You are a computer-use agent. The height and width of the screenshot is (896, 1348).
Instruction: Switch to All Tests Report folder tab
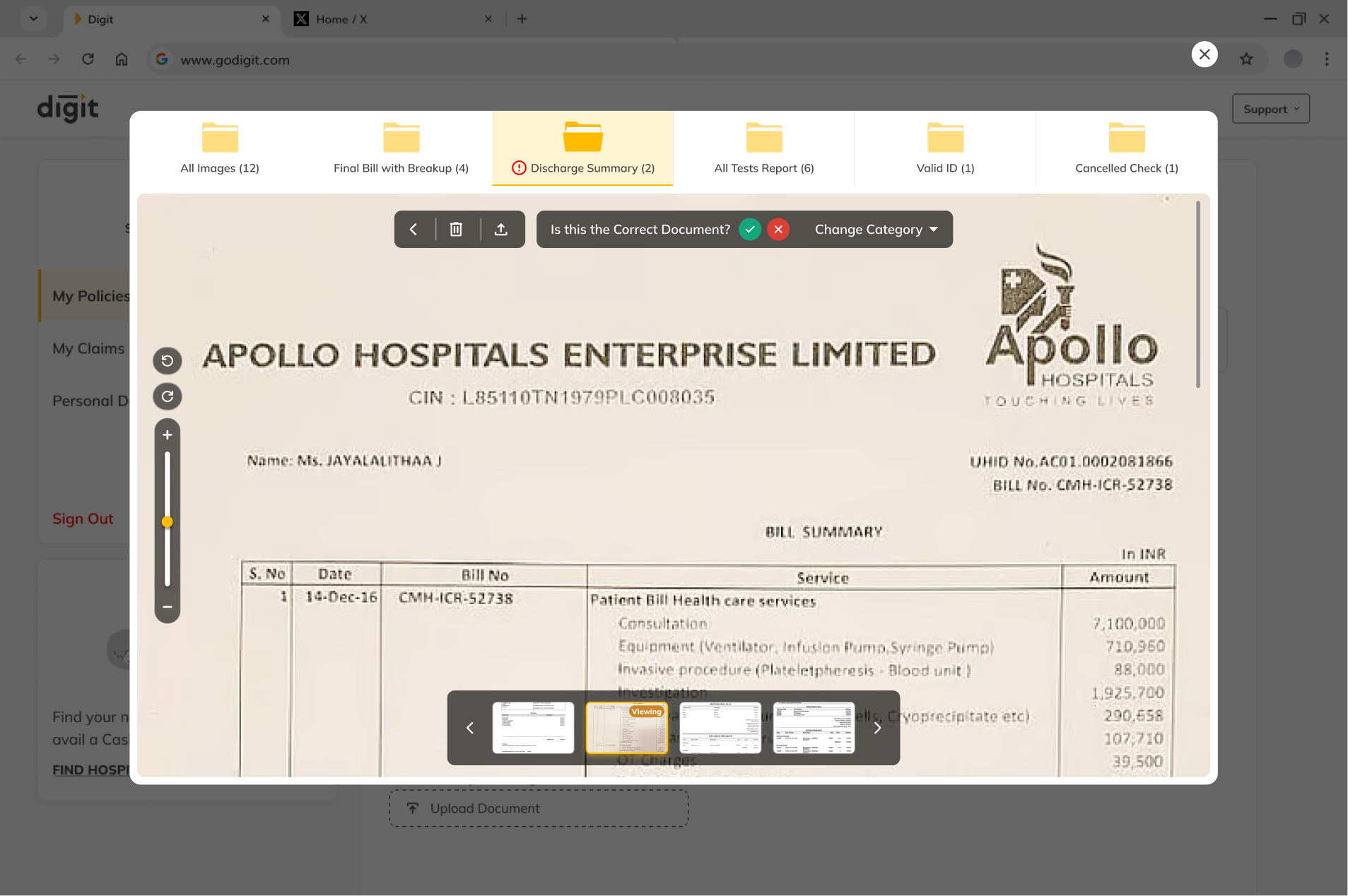point(764,148)
